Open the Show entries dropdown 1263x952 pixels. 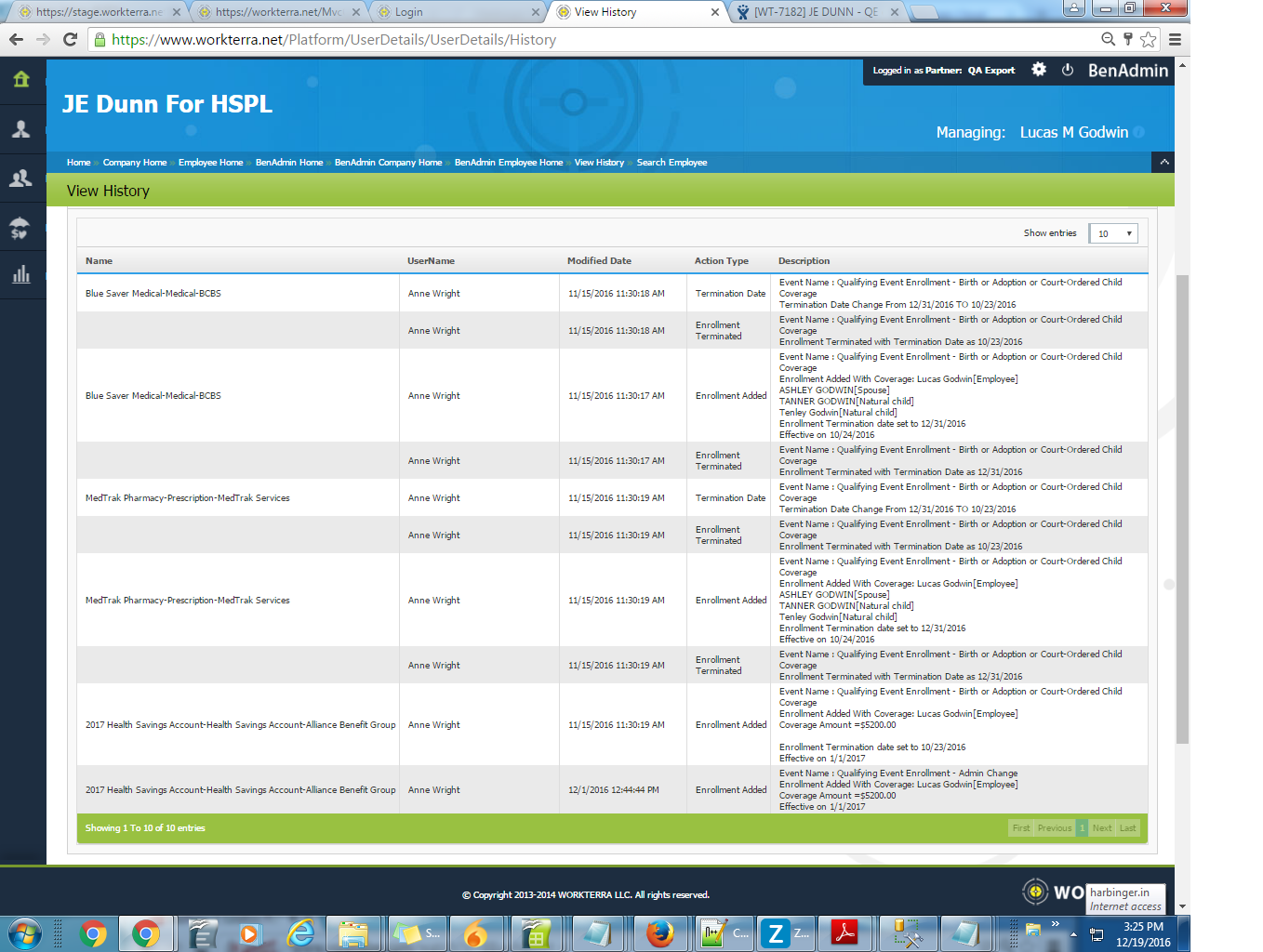(x=1114, y=233)
